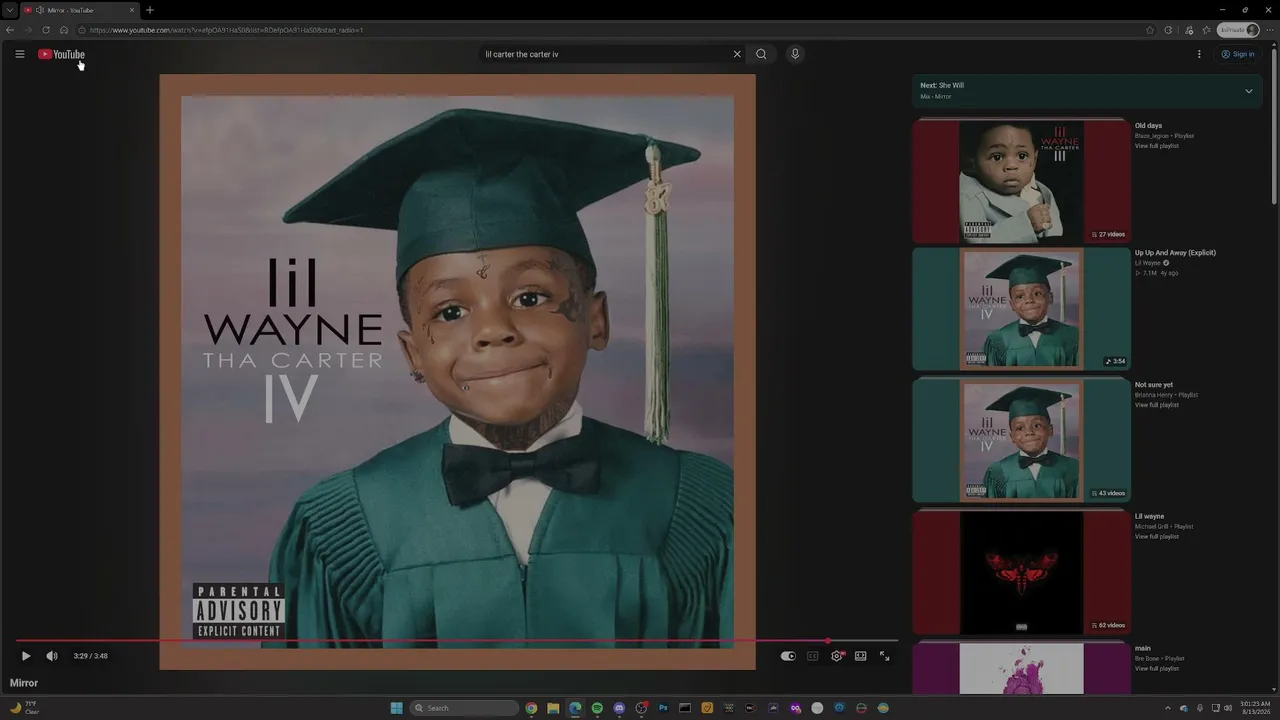The image size is (1280, 720).
Task: Open the Windows Start menu
Action: pos(397,708)
